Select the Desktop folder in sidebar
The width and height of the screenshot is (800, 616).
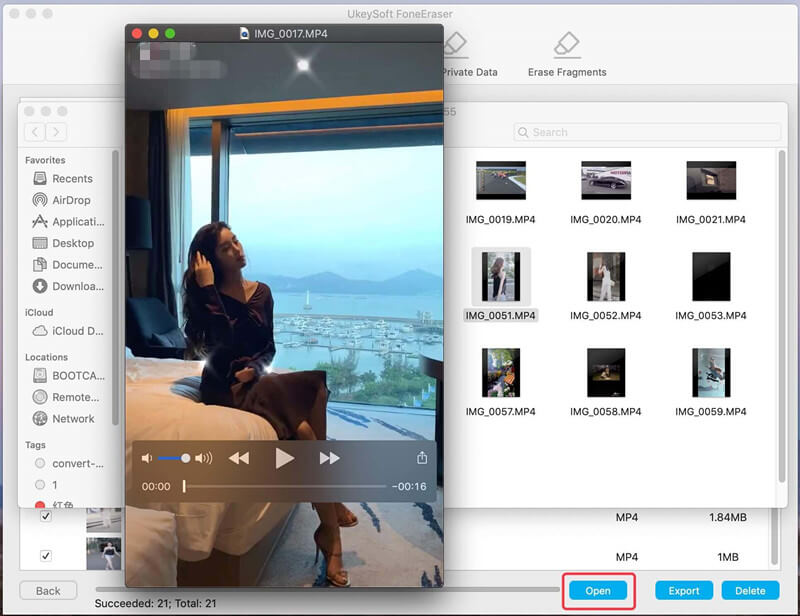click(73, 243)
